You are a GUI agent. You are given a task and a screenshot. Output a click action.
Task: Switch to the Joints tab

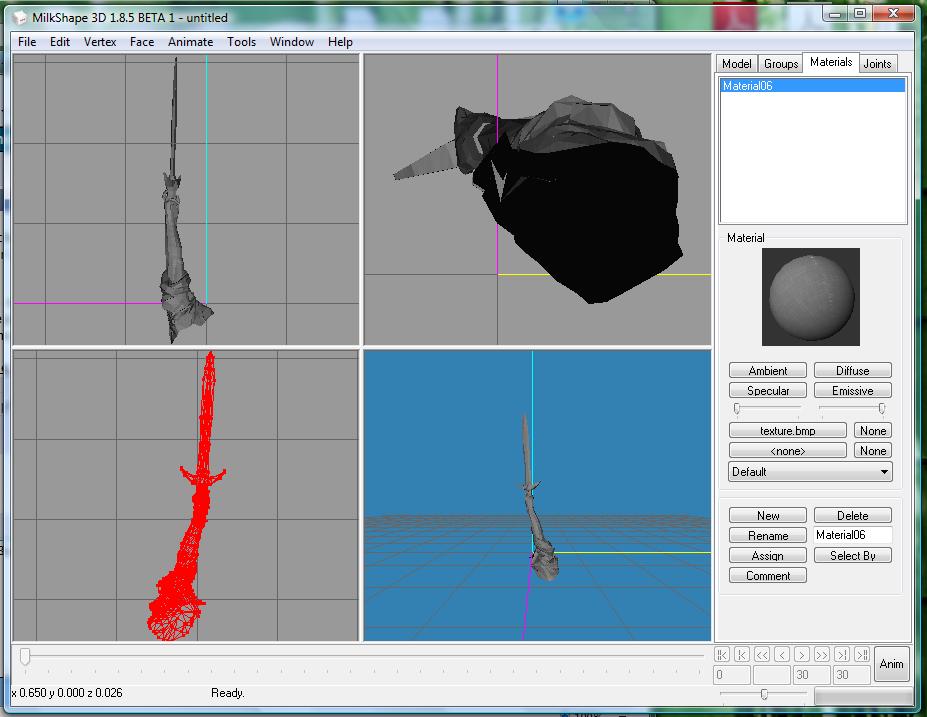click(877, 64)
